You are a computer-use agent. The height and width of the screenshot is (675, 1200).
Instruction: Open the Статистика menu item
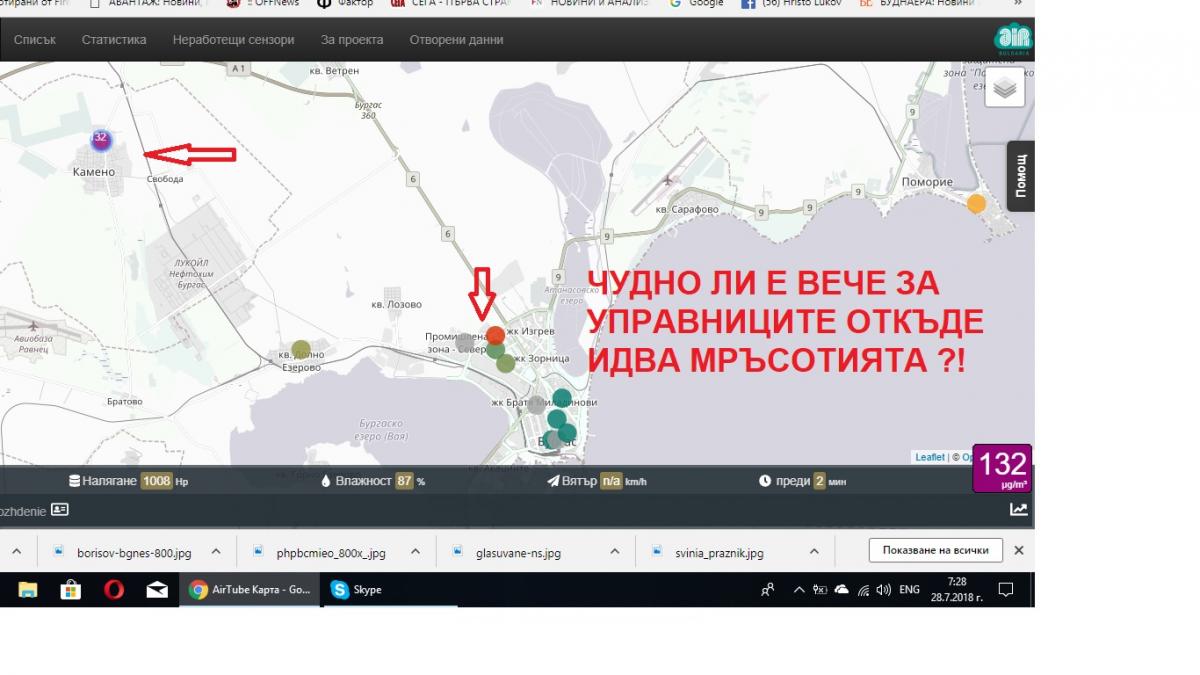114,40
